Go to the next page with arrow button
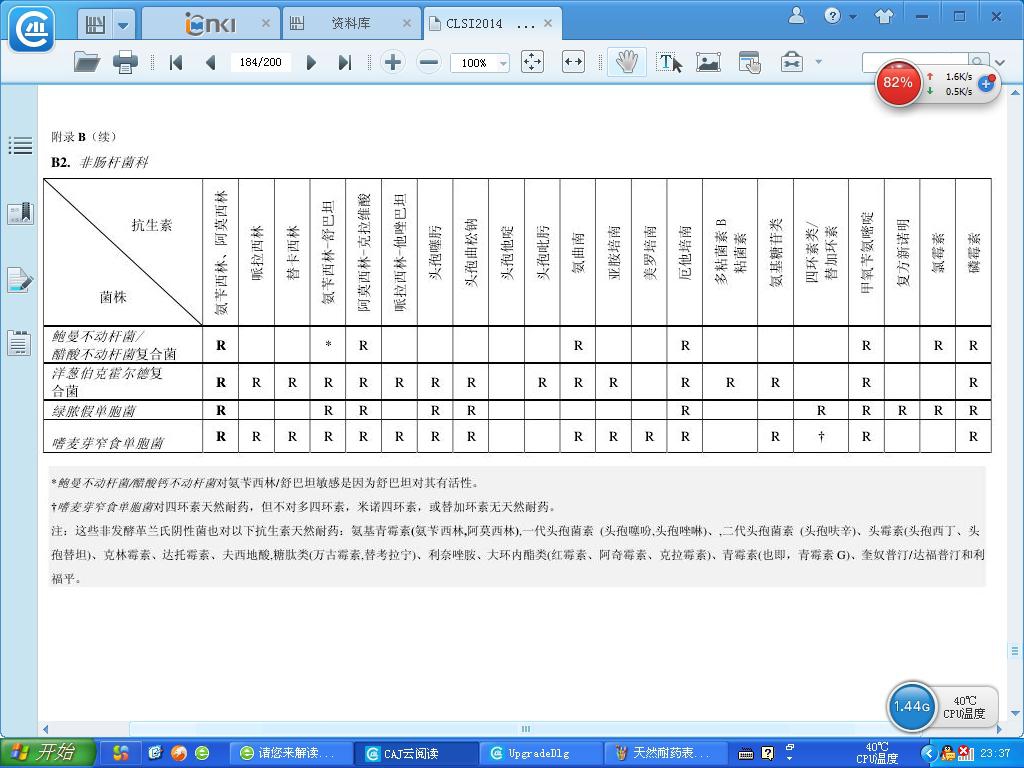The width and height of the screenshot is (1024, 768). [311, 62]
